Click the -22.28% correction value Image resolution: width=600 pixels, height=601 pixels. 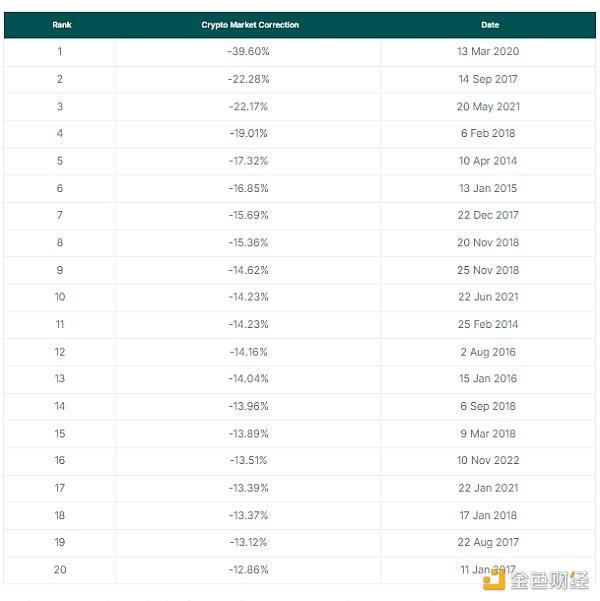(248, 79)
